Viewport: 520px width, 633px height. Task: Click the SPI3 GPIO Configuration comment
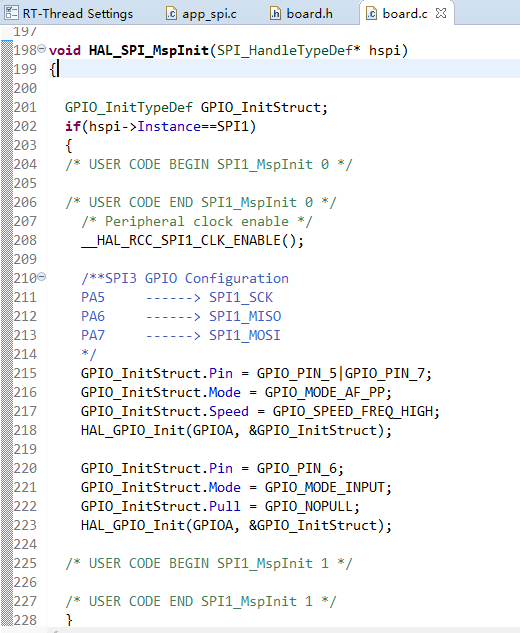[185, 279]
